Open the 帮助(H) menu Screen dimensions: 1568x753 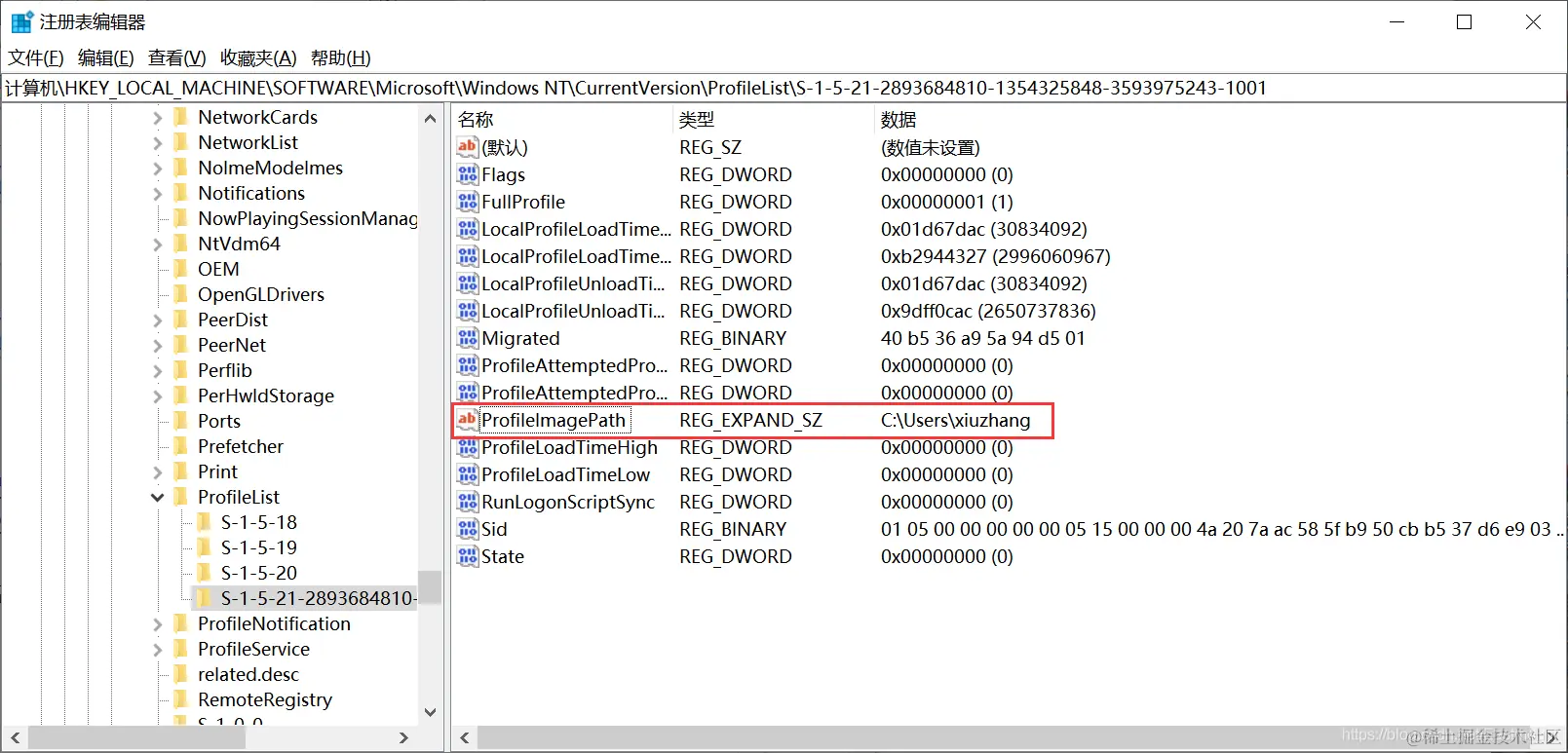click(x=341, y=58)
